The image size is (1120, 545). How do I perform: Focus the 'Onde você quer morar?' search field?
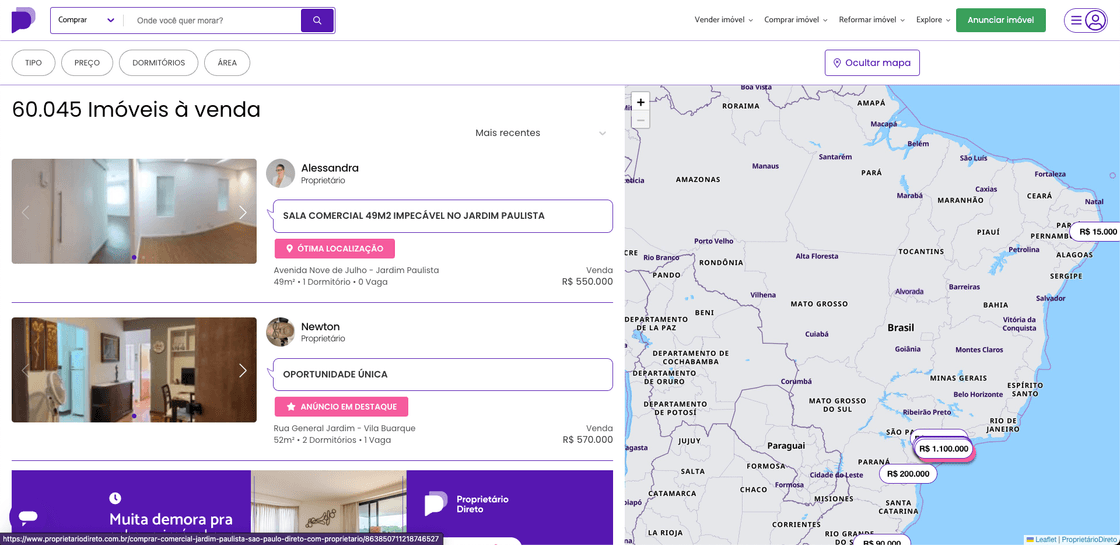(x=214, y=21)
